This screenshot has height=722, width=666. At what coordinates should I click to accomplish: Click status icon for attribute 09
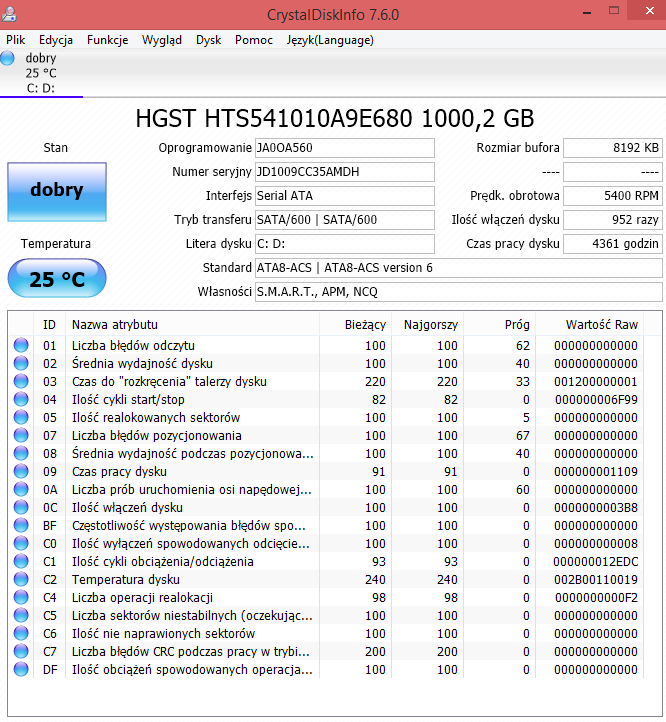(21, 471)
